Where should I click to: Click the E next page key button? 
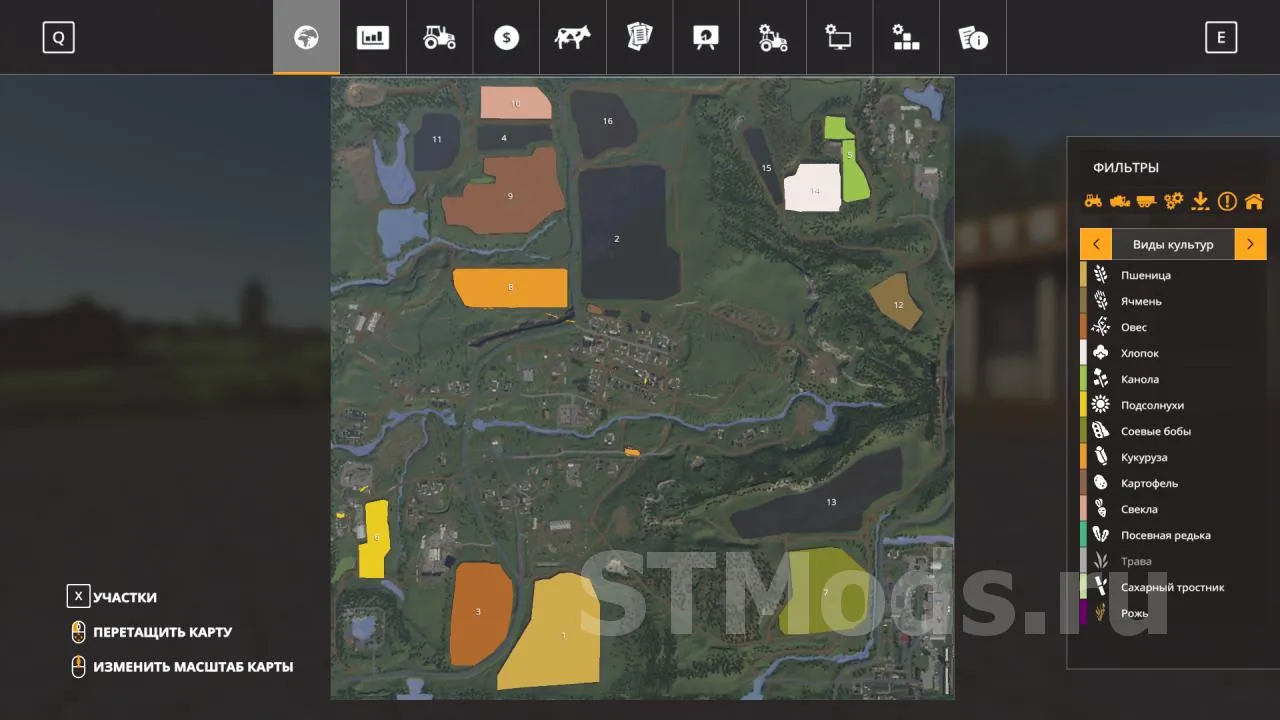(x=1221, y=38)
